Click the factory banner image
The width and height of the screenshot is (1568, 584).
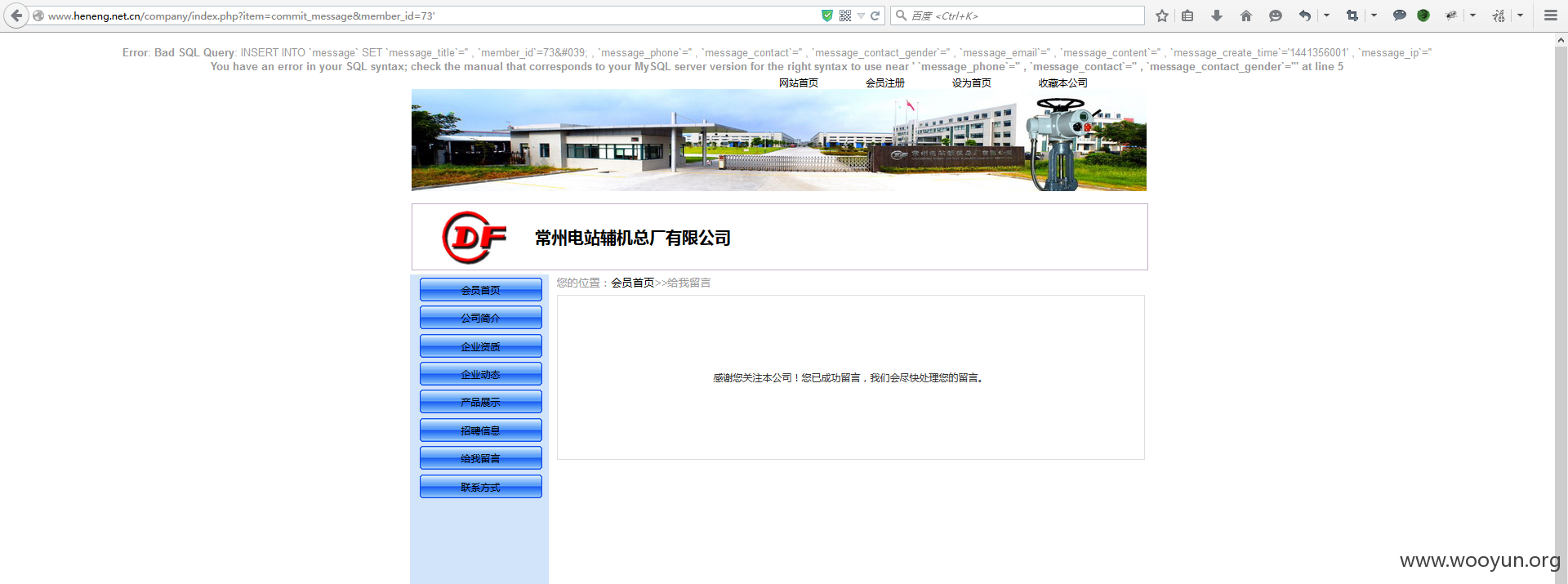click(779, 140)
